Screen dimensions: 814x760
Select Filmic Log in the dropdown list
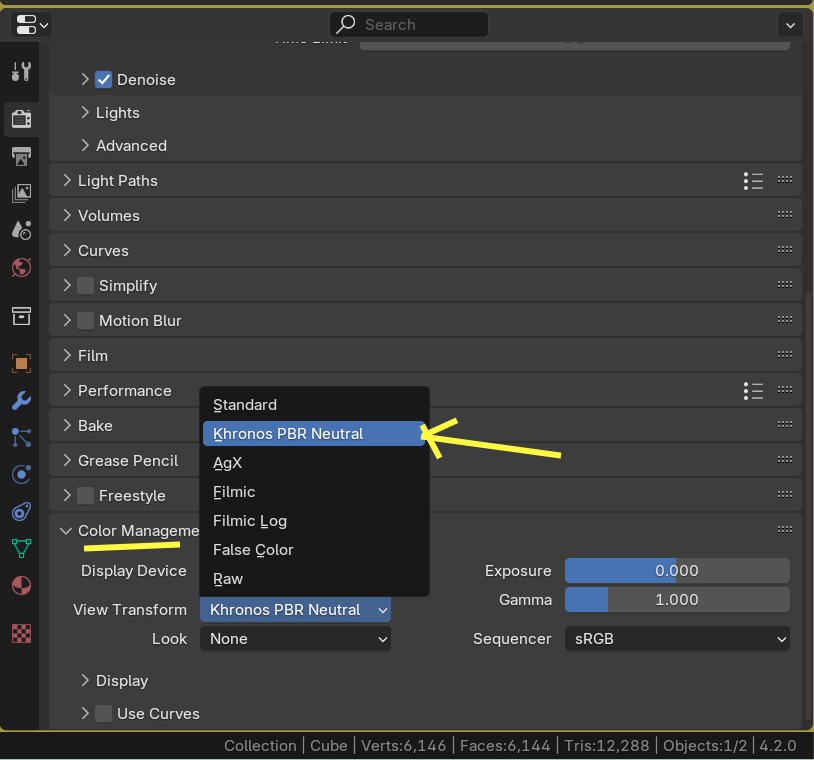250,521
